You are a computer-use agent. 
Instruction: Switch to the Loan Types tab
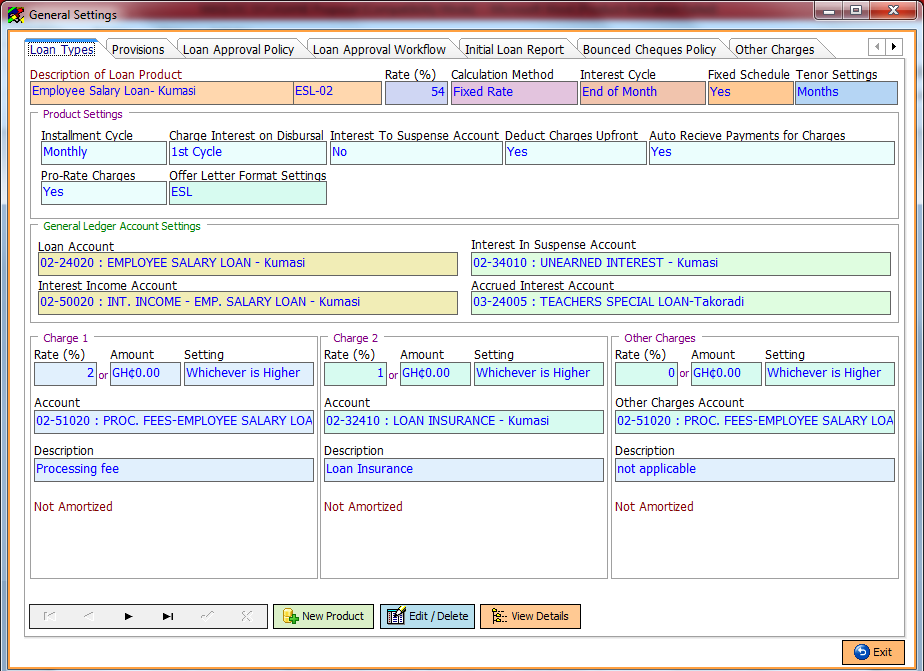pyautogui.click(x=62, y=49)
